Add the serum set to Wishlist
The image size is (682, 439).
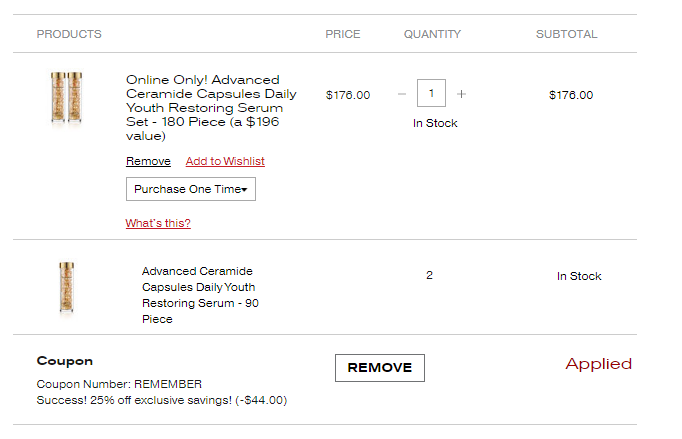coord(225,161)
